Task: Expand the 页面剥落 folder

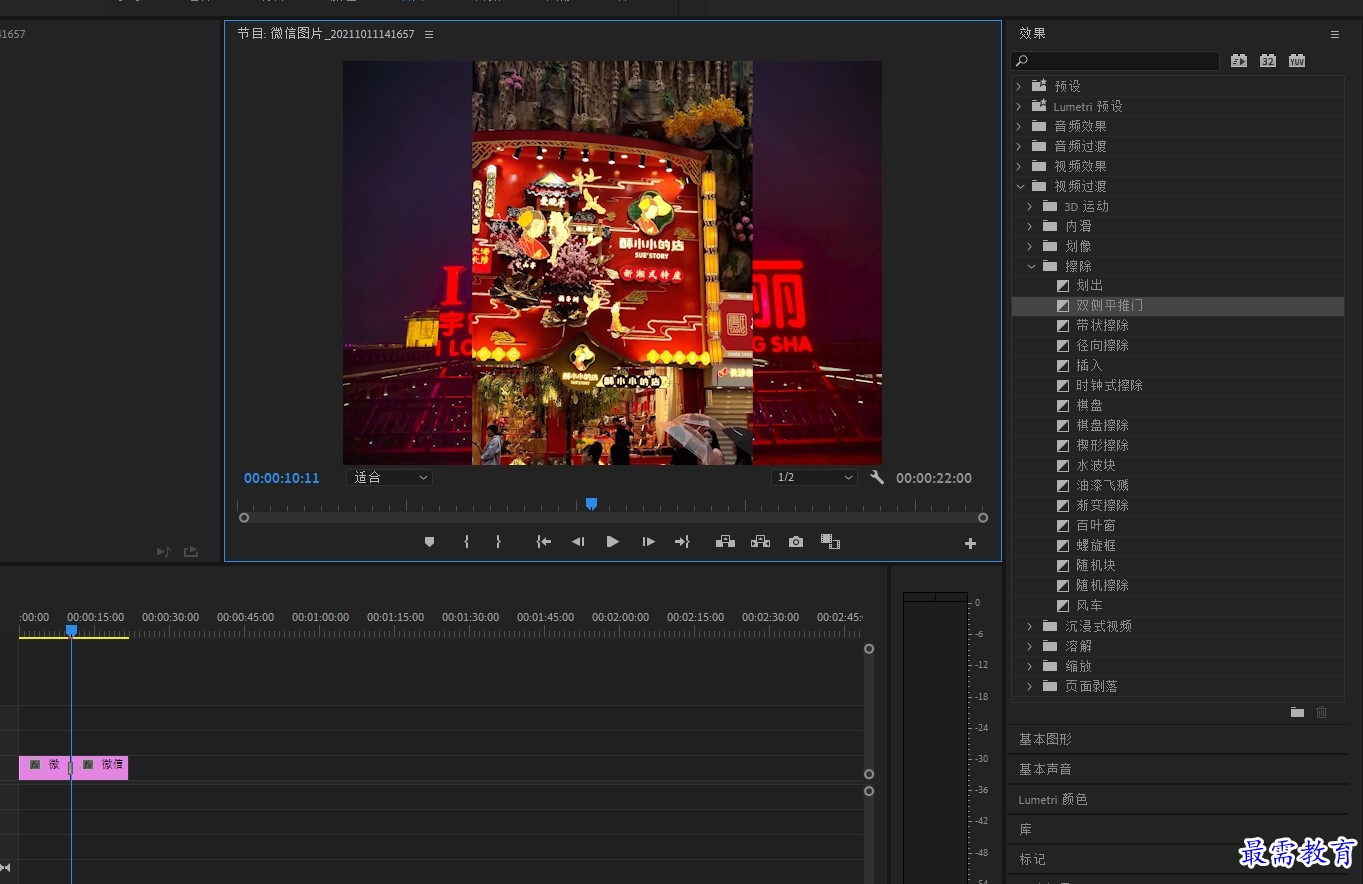Action: point(1030,686)
